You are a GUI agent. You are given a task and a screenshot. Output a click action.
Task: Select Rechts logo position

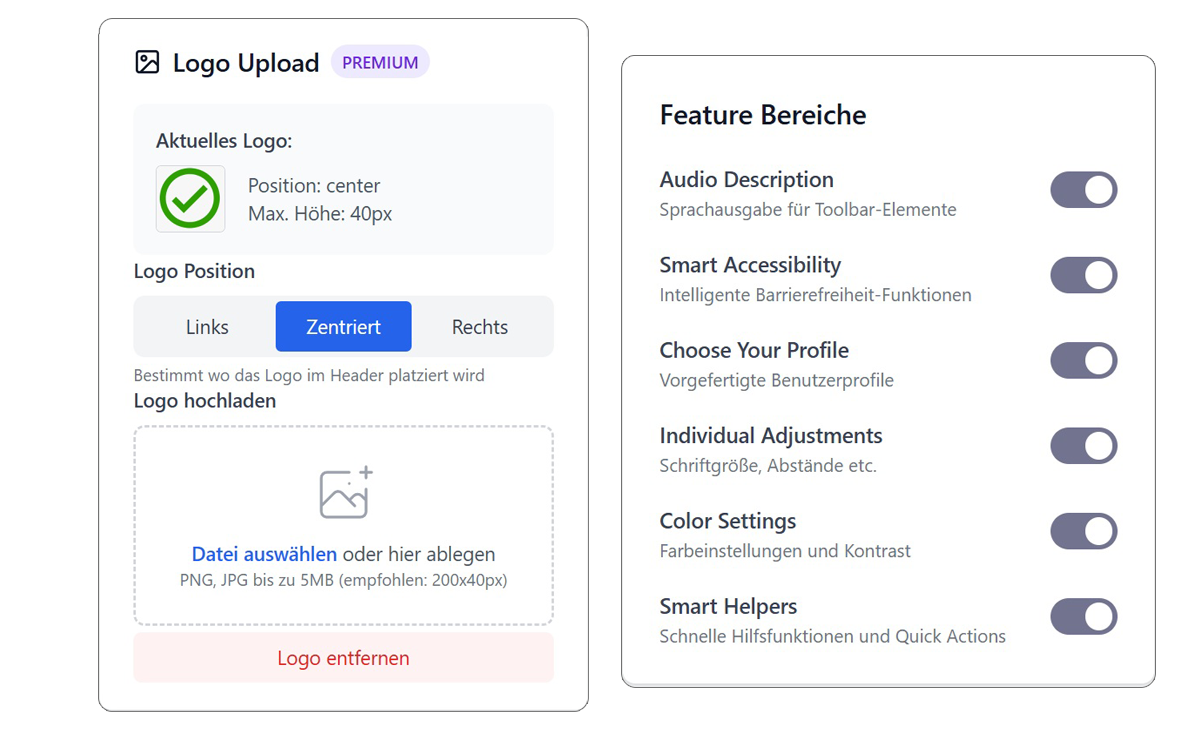[x=480, y=327]
